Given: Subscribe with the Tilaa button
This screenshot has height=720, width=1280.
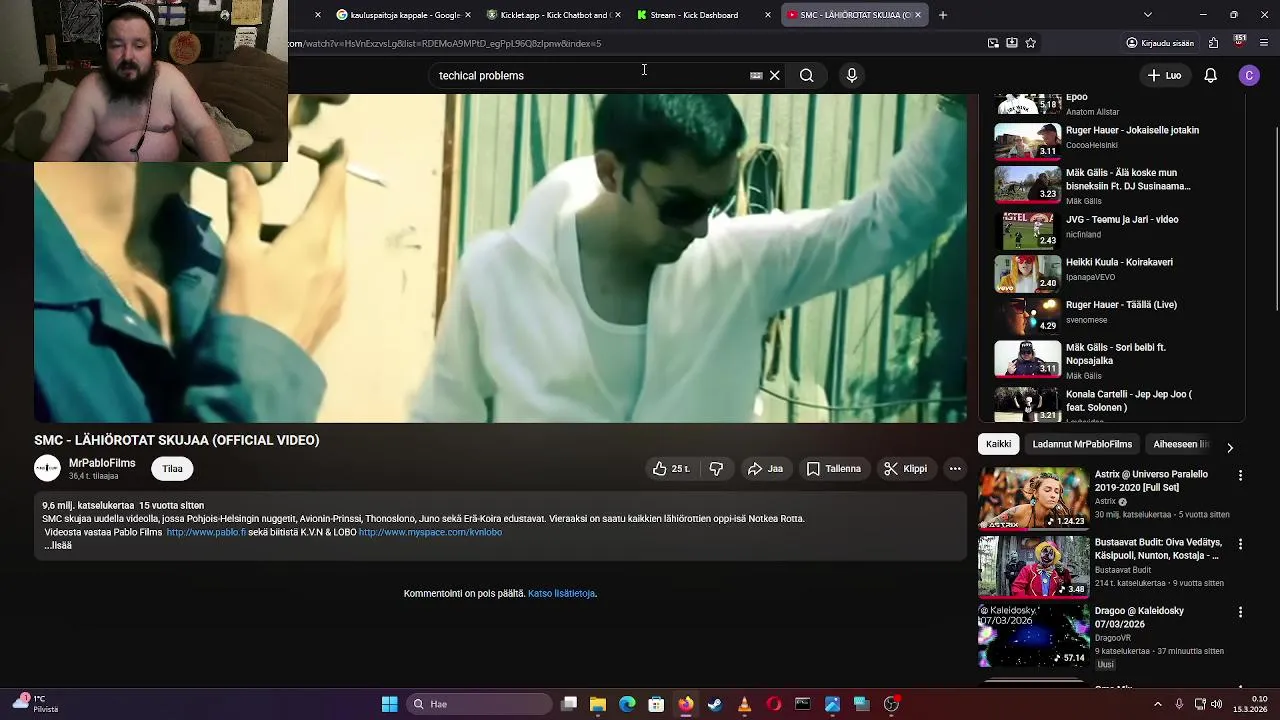Looking at the screenshot, I should point(172,468).
